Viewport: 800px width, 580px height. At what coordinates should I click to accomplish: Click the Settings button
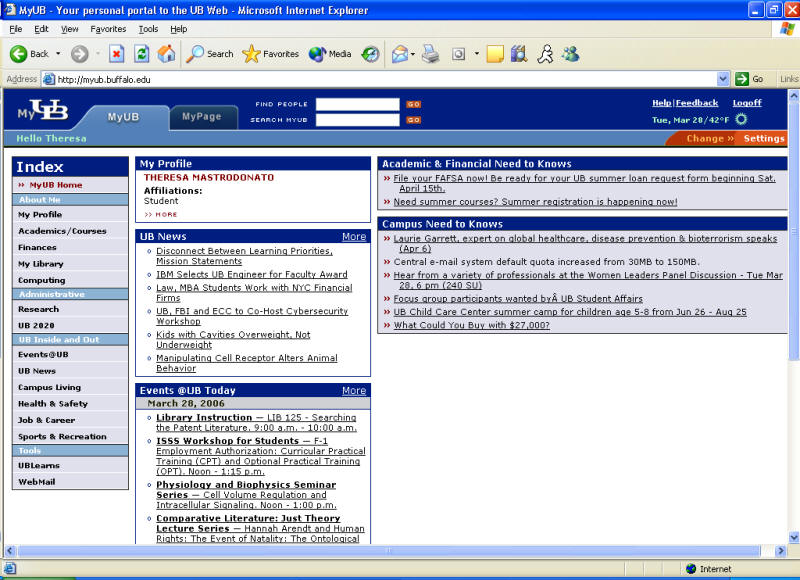(x=764, y=138)
